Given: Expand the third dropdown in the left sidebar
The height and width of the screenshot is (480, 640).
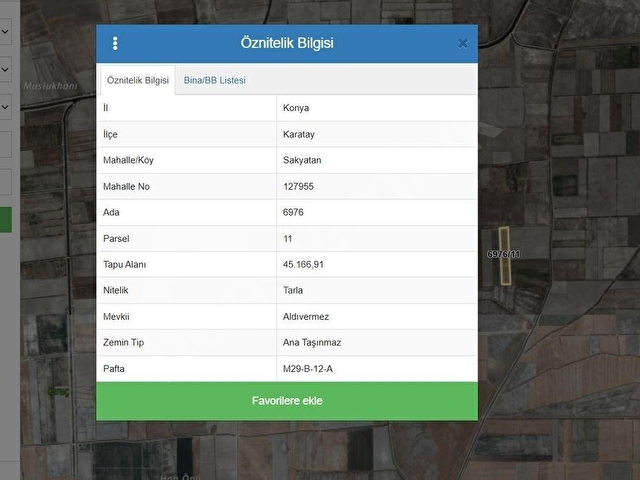Looking at the screenshot, I should 5,107.
